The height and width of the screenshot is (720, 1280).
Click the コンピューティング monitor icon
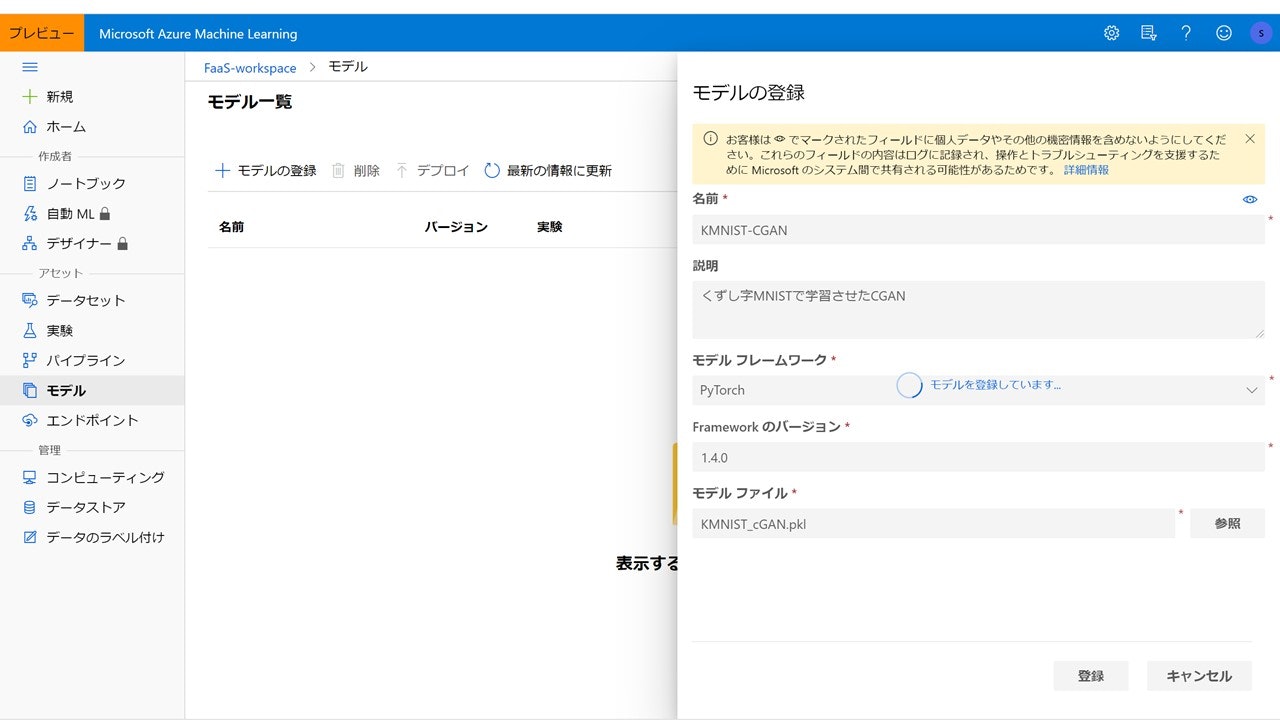coord(30,478)
